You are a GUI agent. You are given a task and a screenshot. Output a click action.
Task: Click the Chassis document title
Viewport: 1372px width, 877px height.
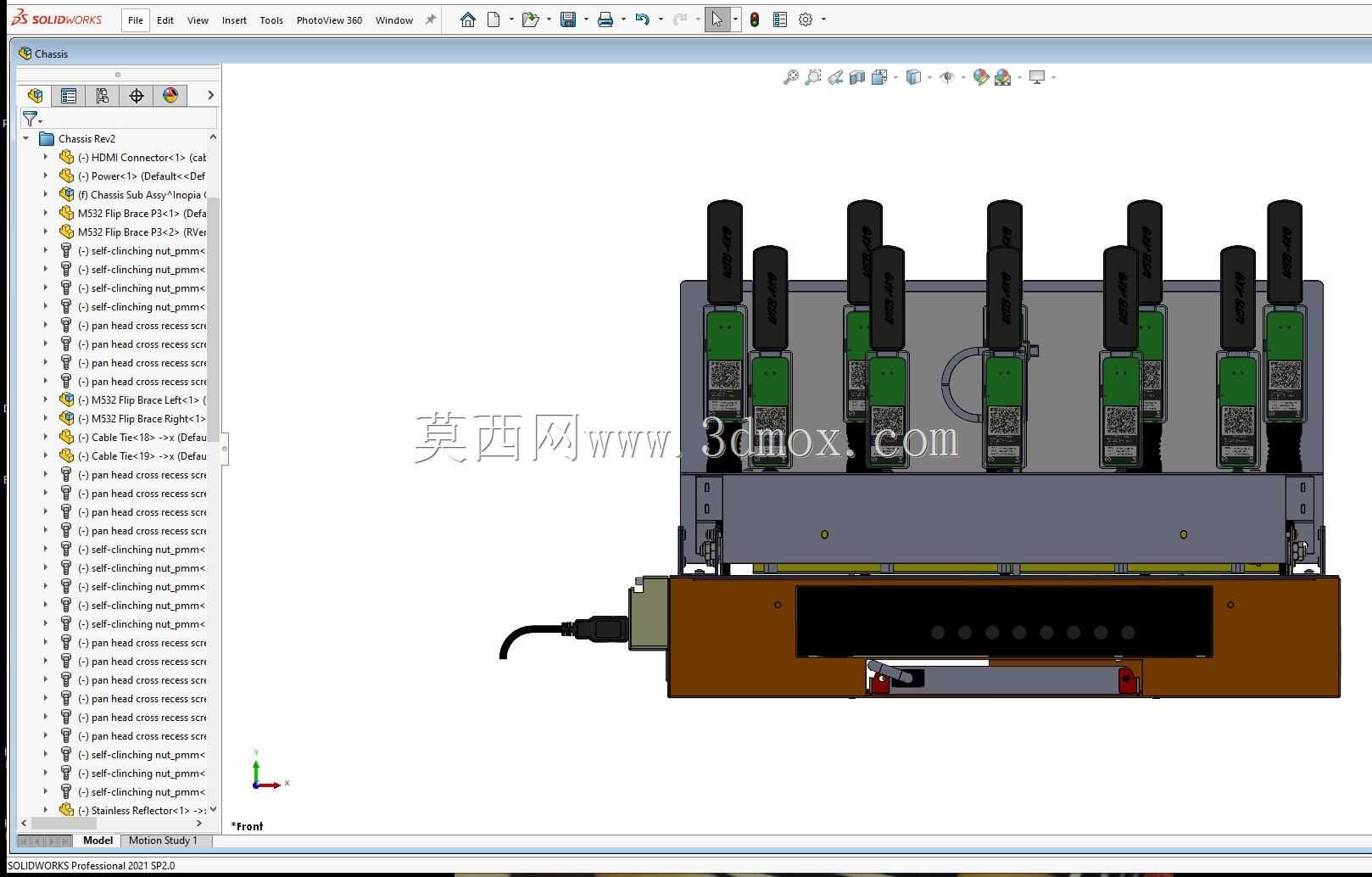[x=51, y=53]
